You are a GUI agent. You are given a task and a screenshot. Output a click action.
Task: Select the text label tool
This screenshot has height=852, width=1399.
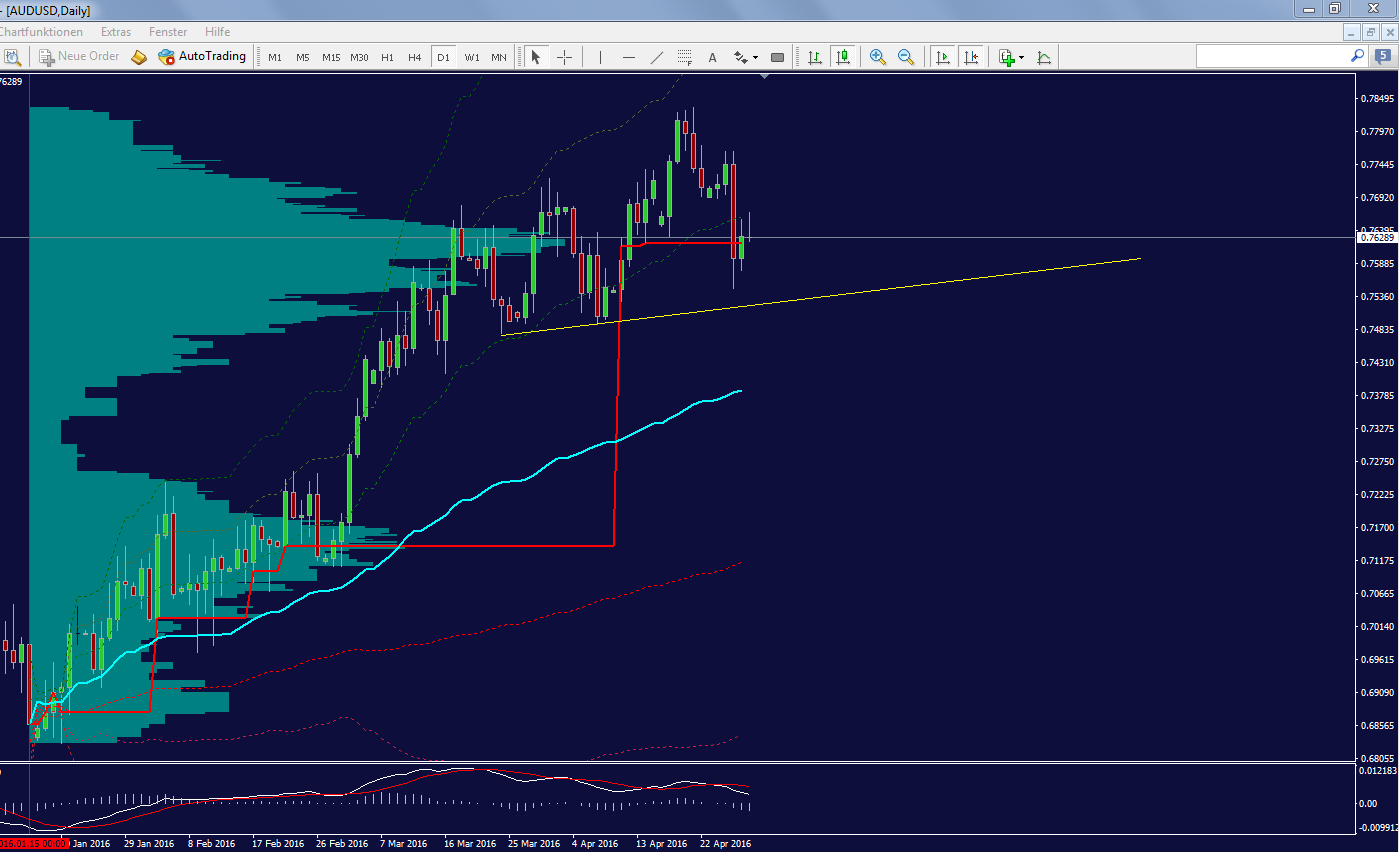713,57
